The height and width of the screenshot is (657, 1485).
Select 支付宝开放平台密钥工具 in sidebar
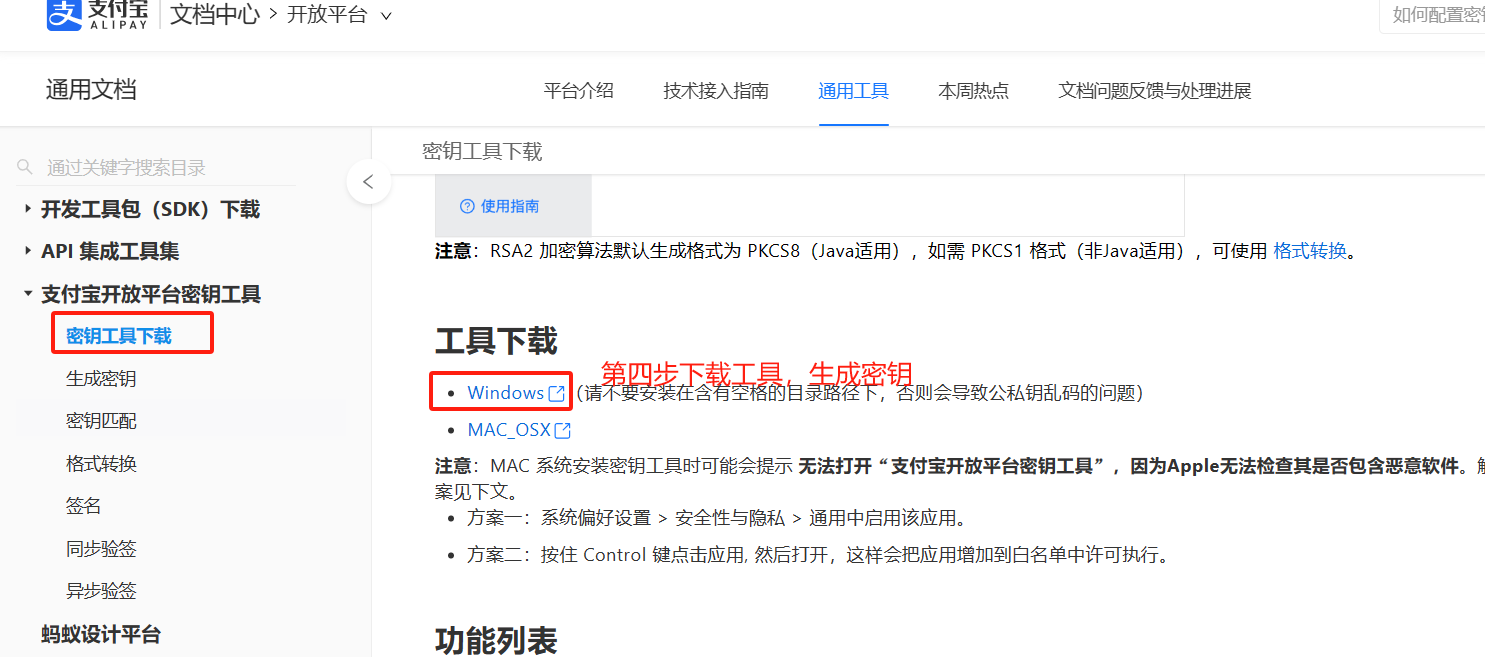point(151,294)
